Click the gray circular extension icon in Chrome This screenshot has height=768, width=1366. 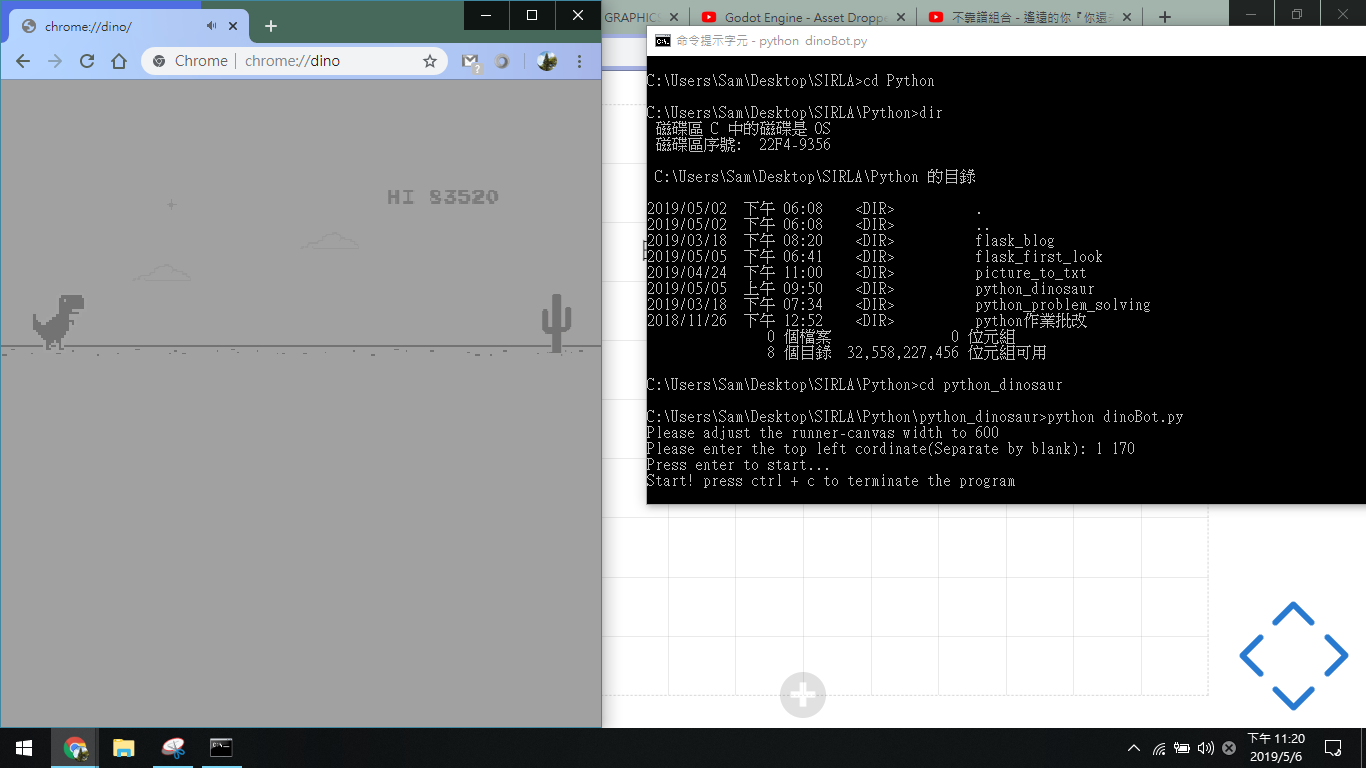tap(502, 61)
